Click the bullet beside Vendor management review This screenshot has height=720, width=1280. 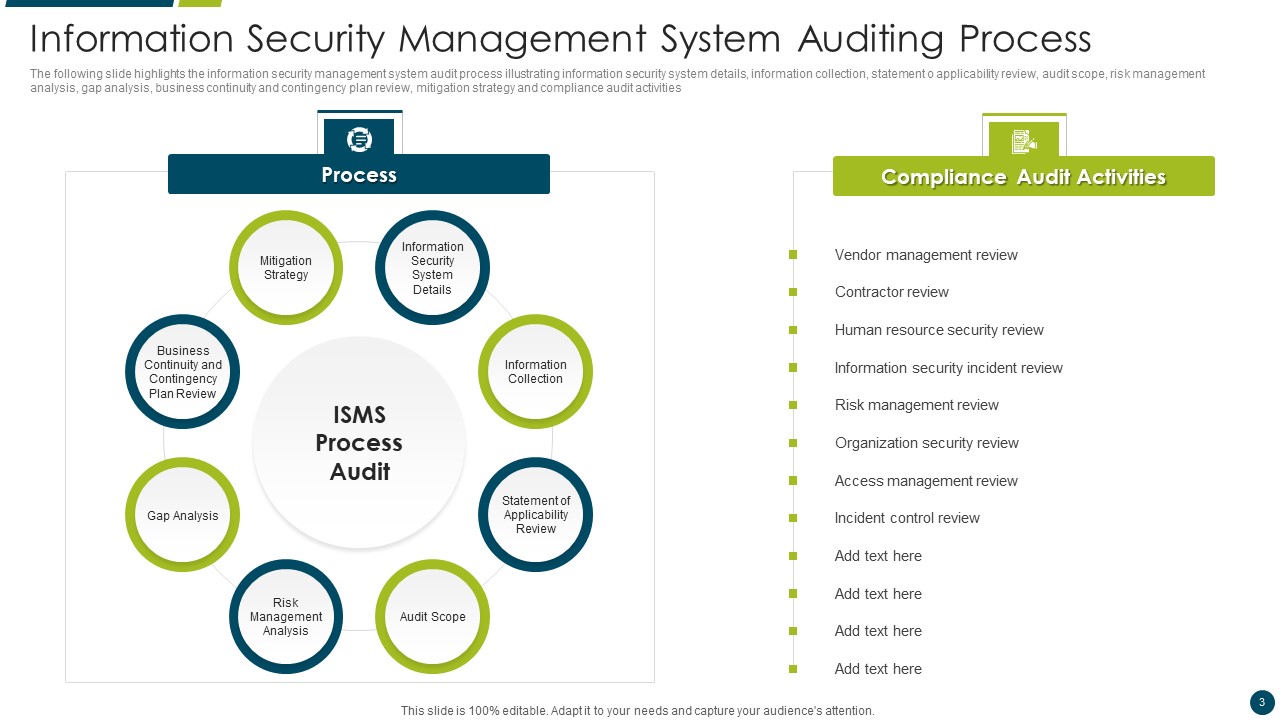point(793,255)
